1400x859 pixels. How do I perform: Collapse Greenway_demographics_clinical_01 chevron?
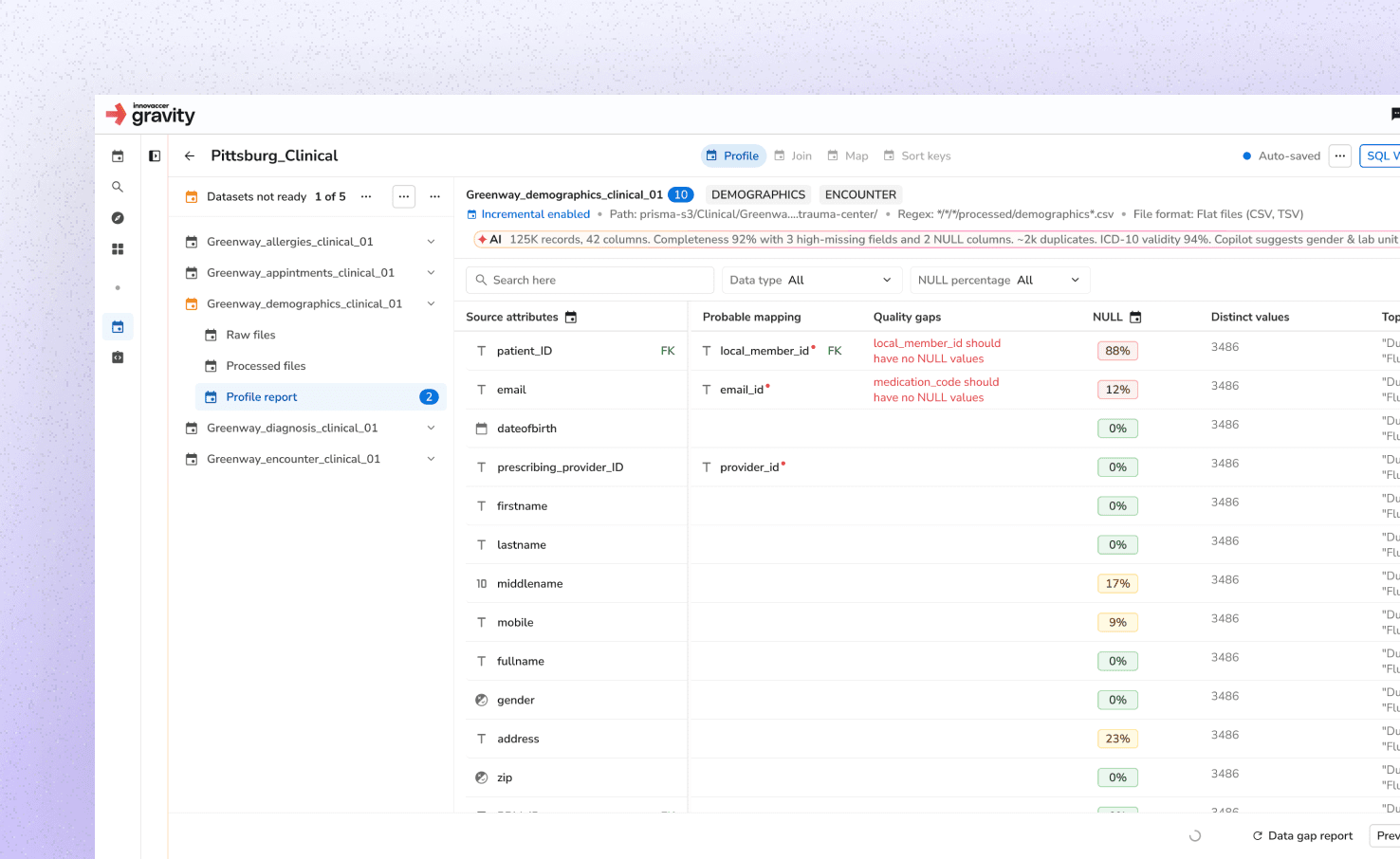pyautogui.click(x=431, y=304)
